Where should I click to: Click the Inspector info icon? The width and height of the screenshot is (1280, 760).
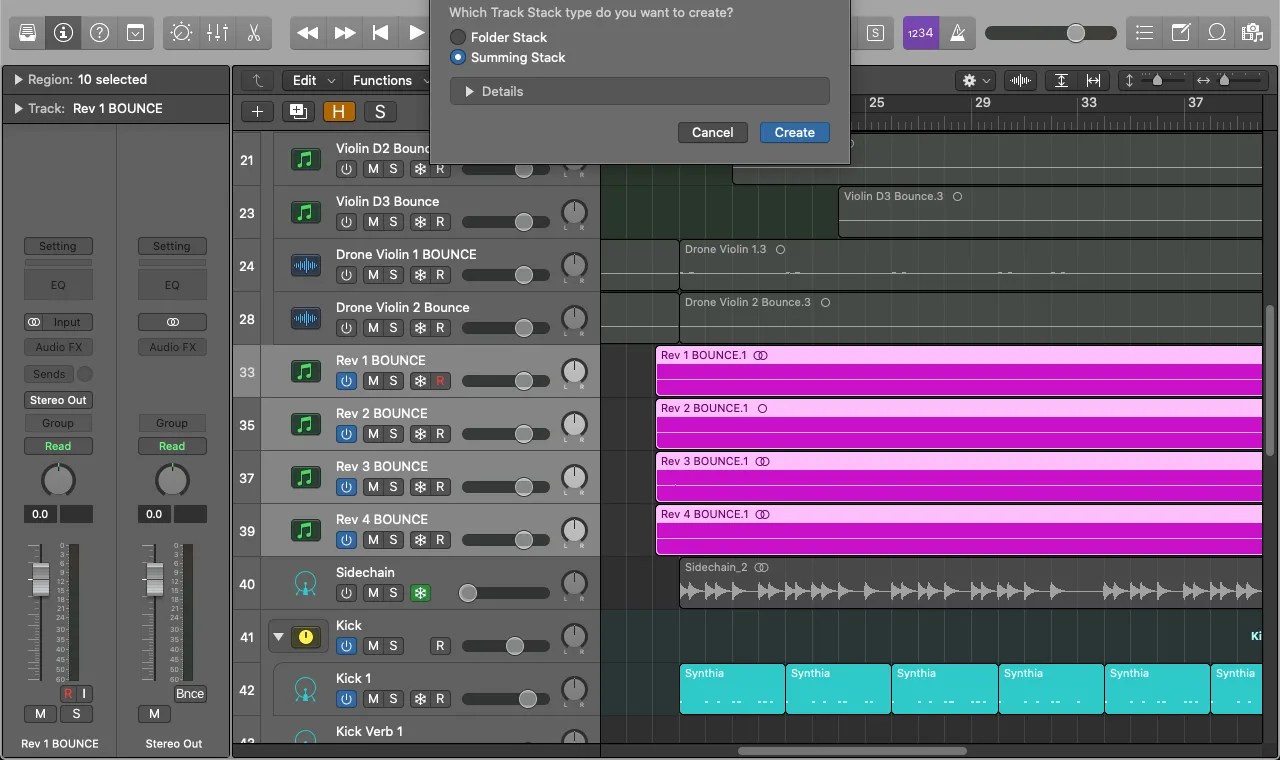63,33
